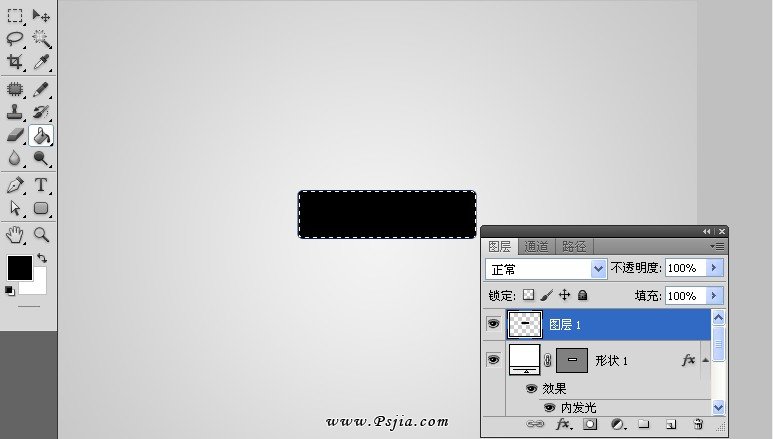
Task: Select the Magic Wand tool
Action: click(x=41, y=38)
